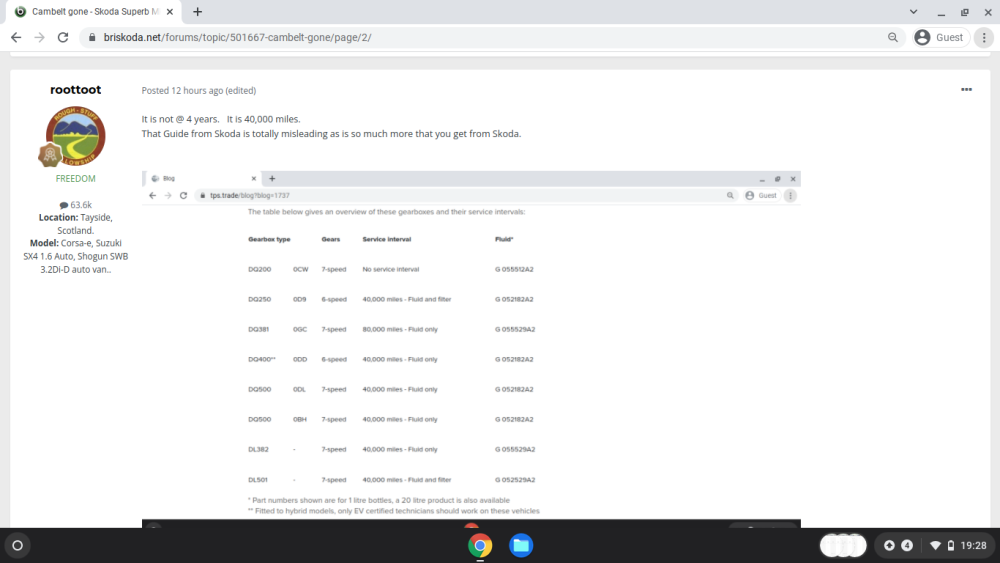
Task: View site info via padlock icon
Action: point(92,38)
